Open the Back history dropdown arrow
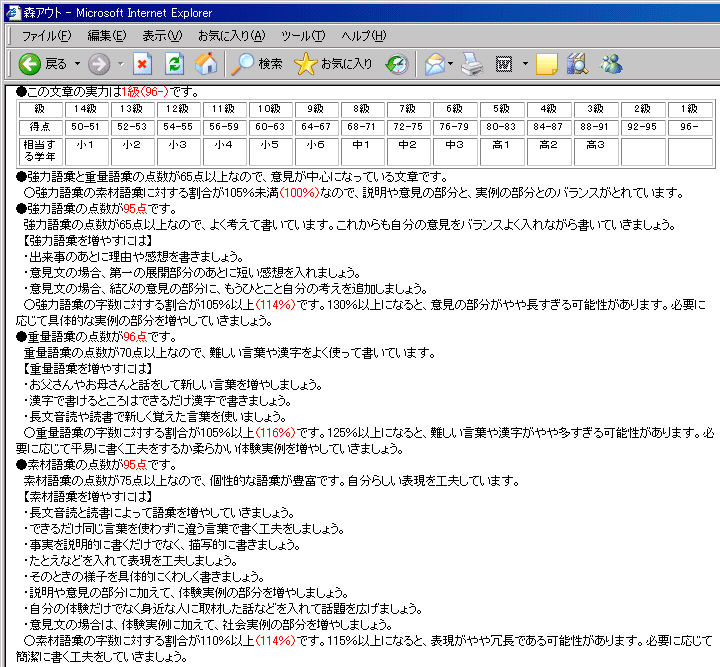This screenshot has width=720, height=667. pyautogui.click(x=77, y=64)
